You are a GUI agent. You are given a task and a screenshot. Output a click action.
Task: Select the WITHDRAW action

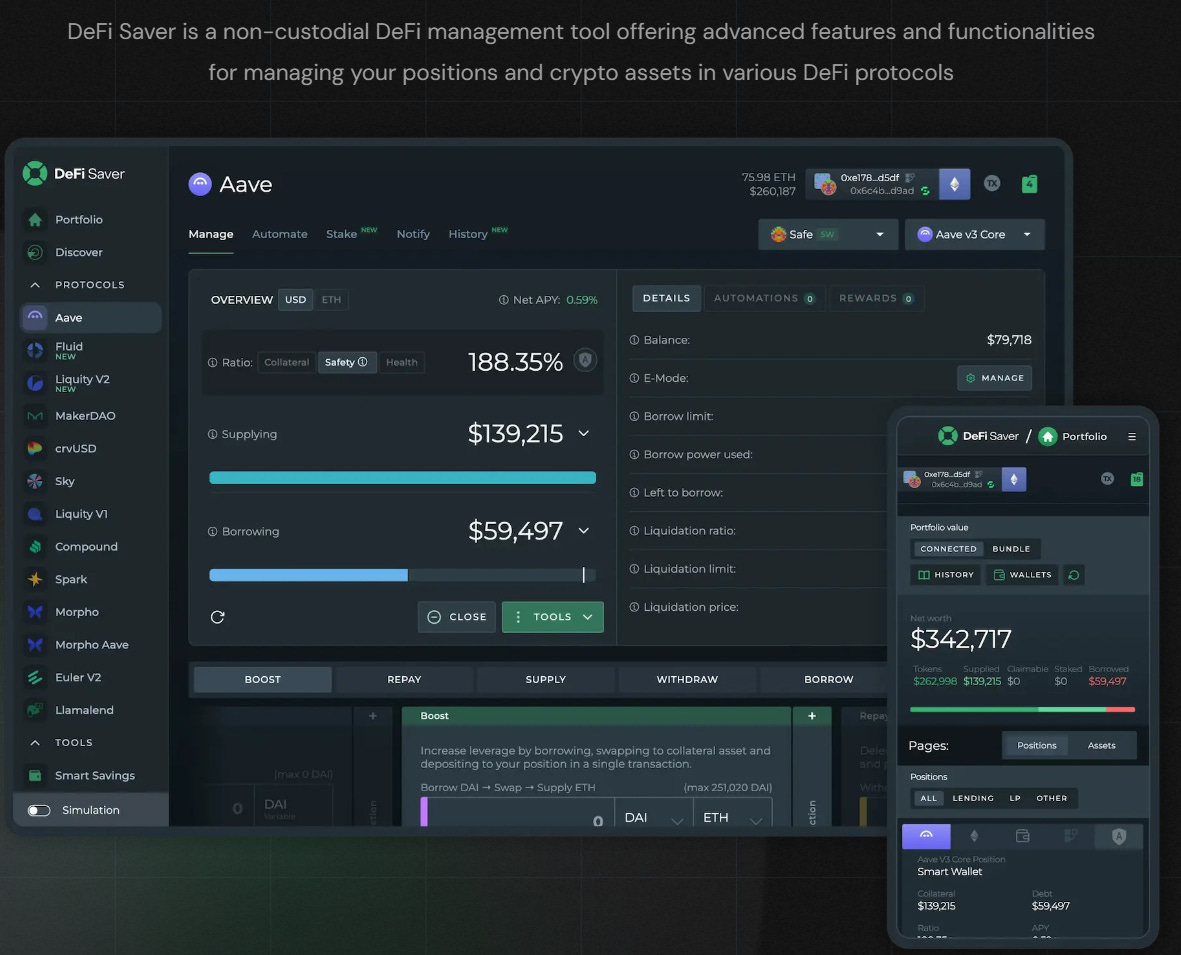687,679
